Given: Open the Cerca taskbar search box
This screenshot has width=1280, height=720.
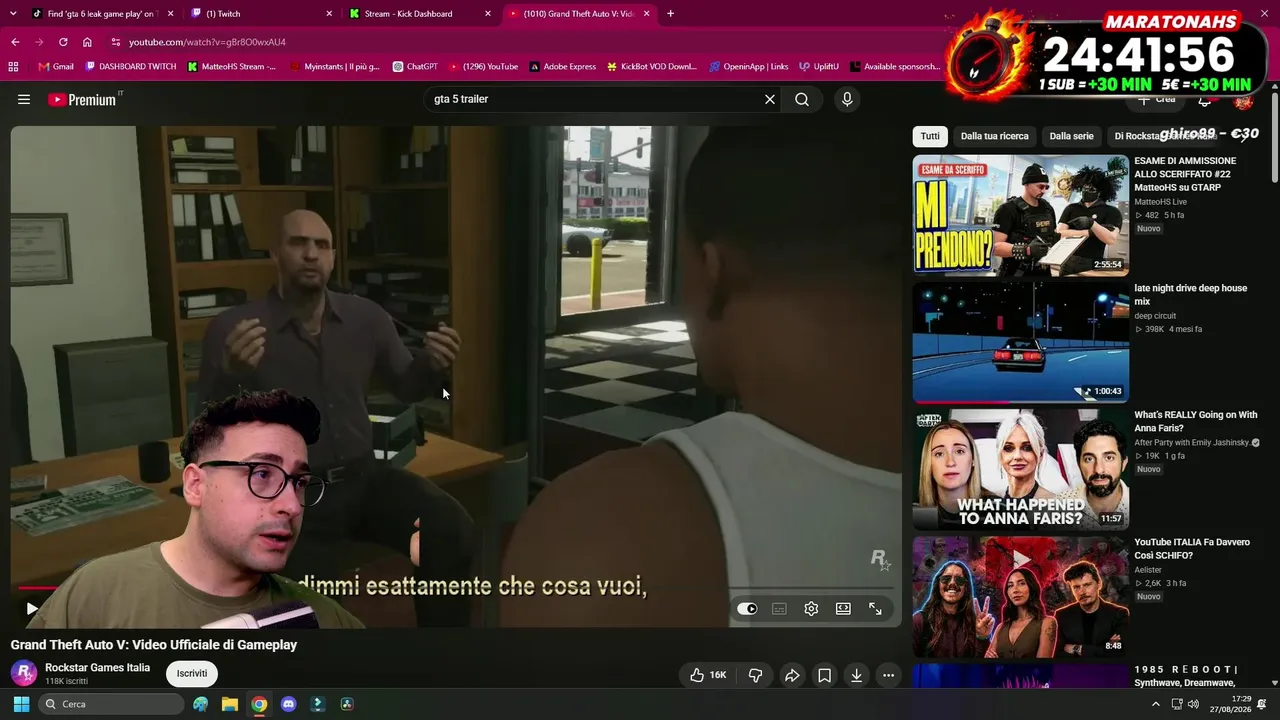Looking at the screenshot, I should [x=112, y=704].
